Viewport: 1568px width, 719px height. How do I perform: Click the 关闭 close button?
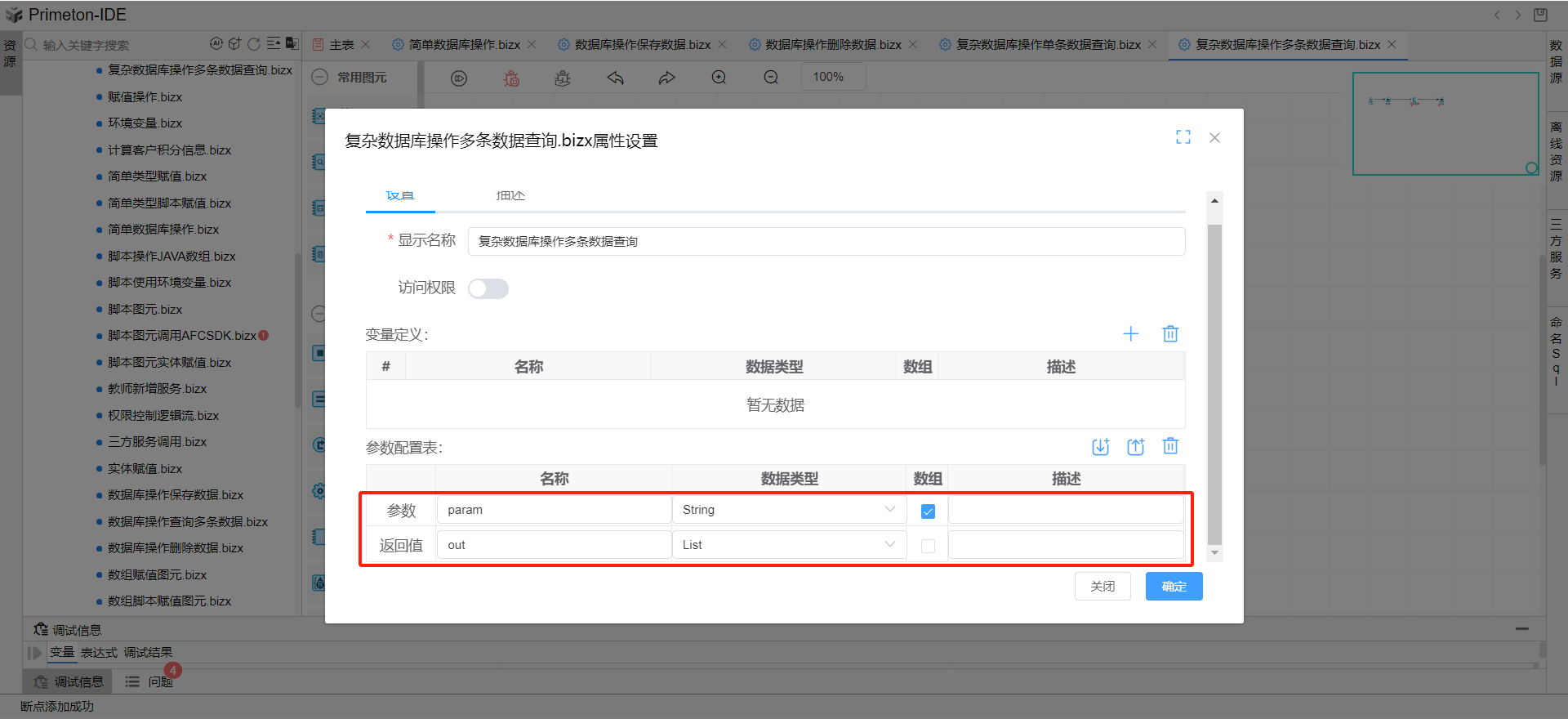coord(1102,587)
